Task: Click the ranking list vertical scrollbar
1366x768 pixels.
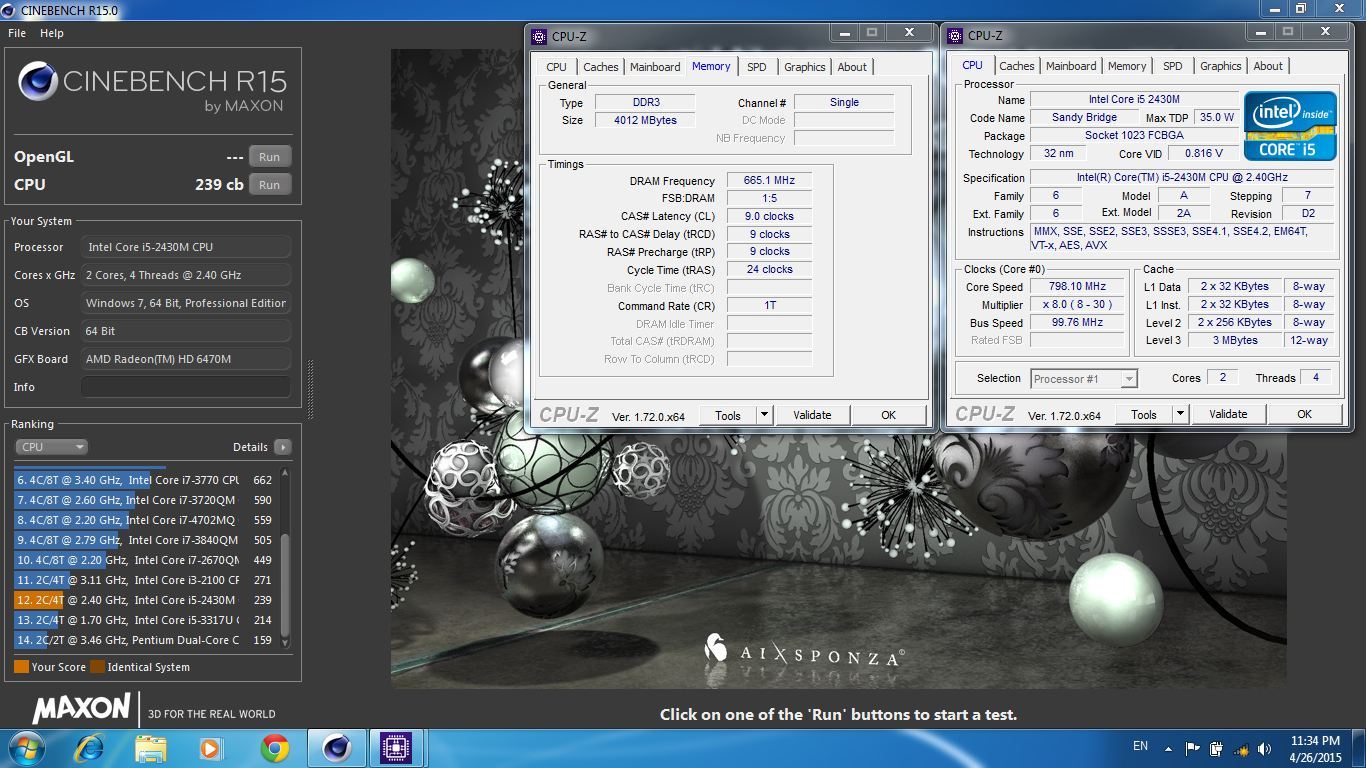Action: (285, 585)
